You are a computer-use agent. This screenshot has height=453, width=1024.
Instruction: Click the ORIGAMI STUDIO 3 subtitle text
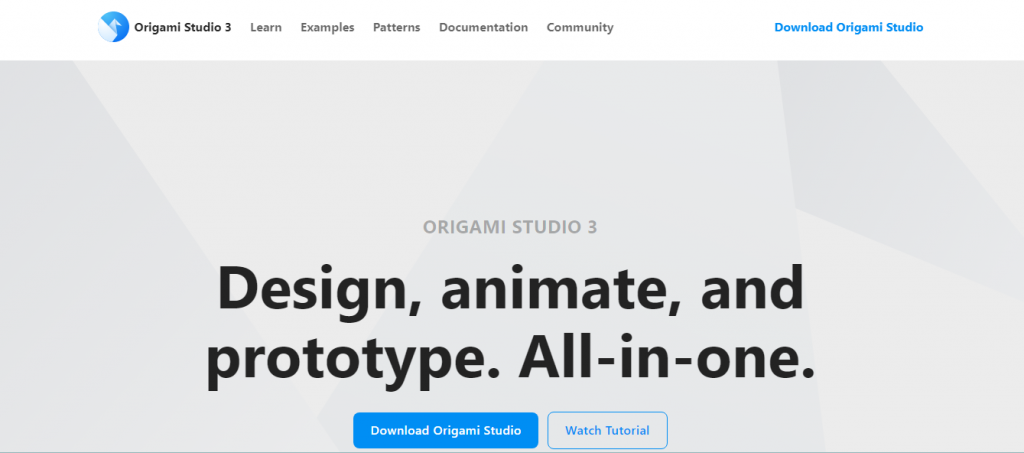tap(510, 227)
